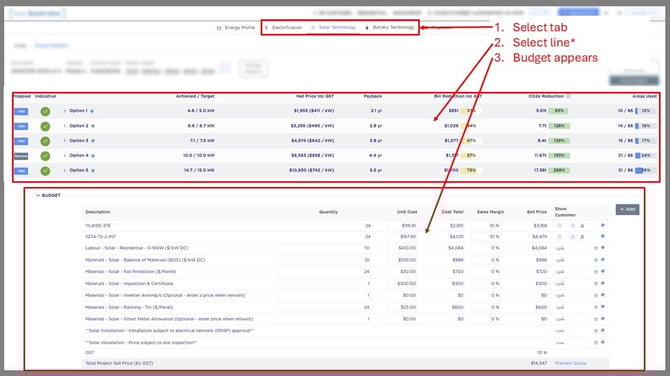670x376 pixels.
Task: Expand the Option 5 row chevron
Action: [65, 170]
